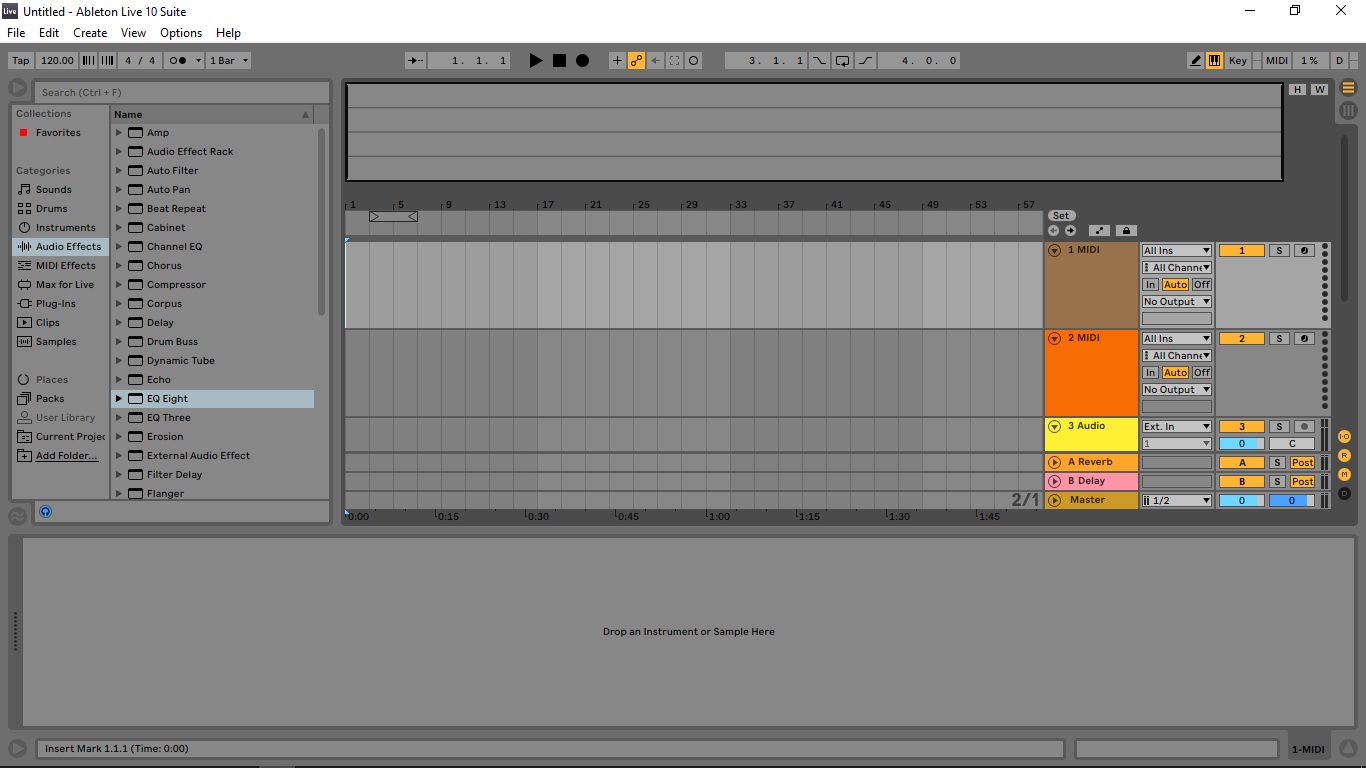1366x768 pixels.
Task: Click the Play button in transport
Action: pos(536,61)
